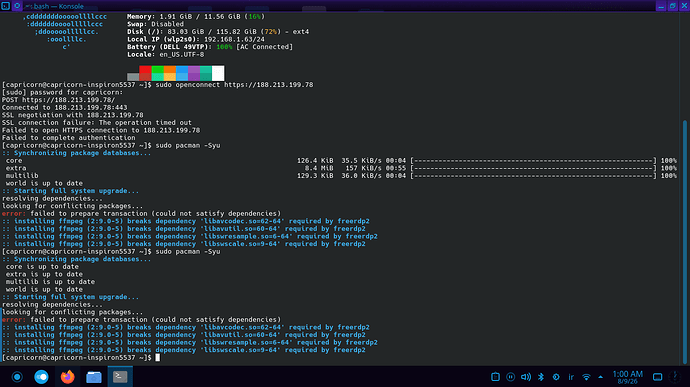The height and width of the screenshot is (387, 690).
Task: Open the Bluetooth tray icon
Action: pyautogui.click(x=541, y=377)
